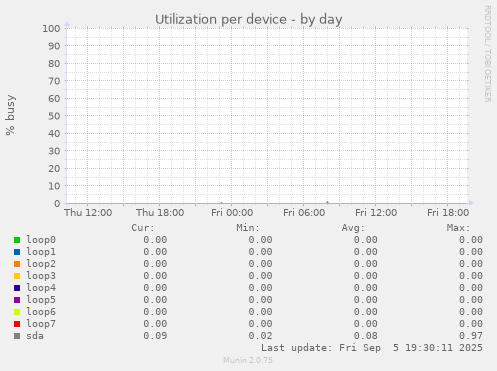Click the Cur: column header
This screenshot has height=371, width=497.
143,228
